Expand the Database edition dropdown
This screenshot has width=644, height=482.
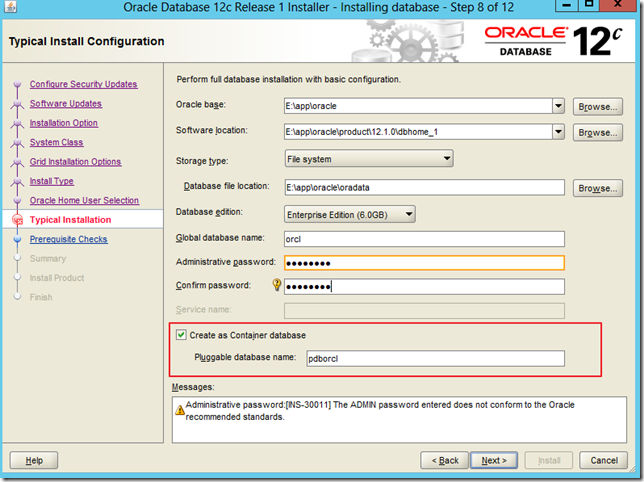click(409, 214)
